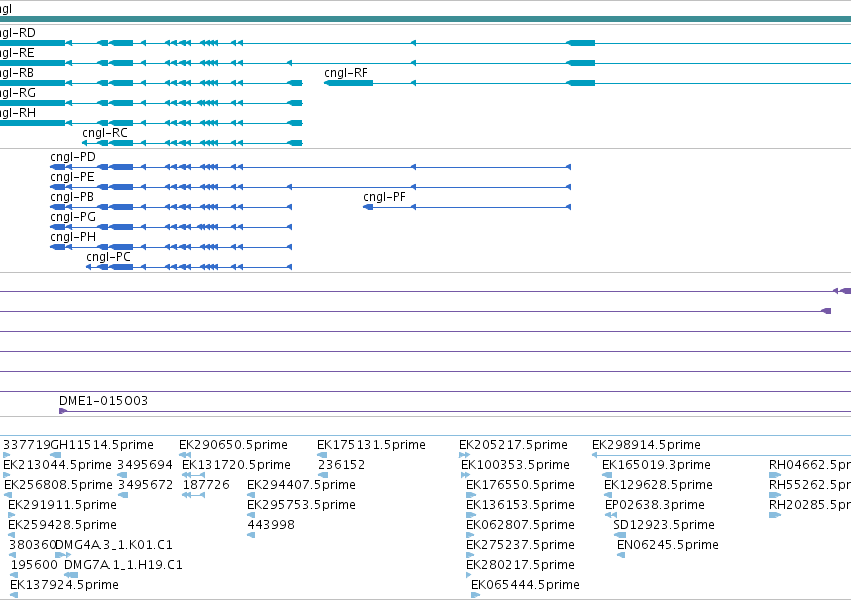The height and width of the screenshot is (600, 851).
Task: Open the cngl-PC CDS label
Action: (x=109, y=257)
